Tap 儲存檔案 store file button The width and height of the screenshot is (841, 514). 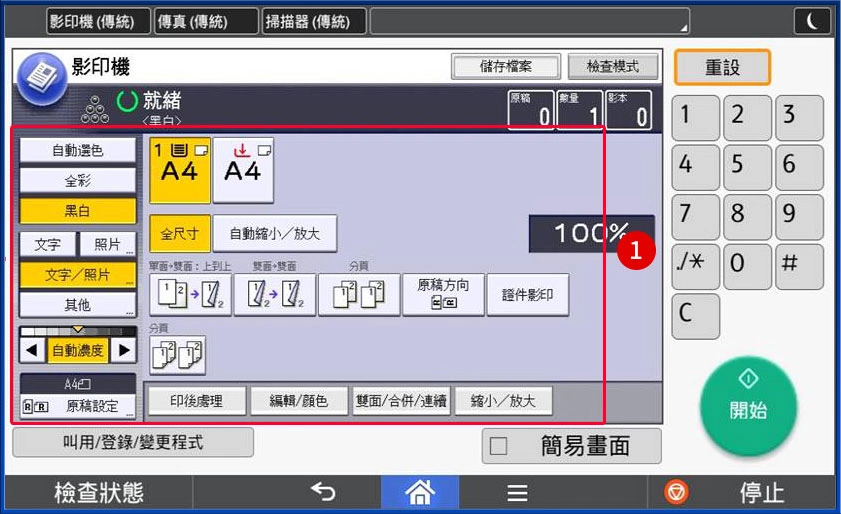point(506,67)
